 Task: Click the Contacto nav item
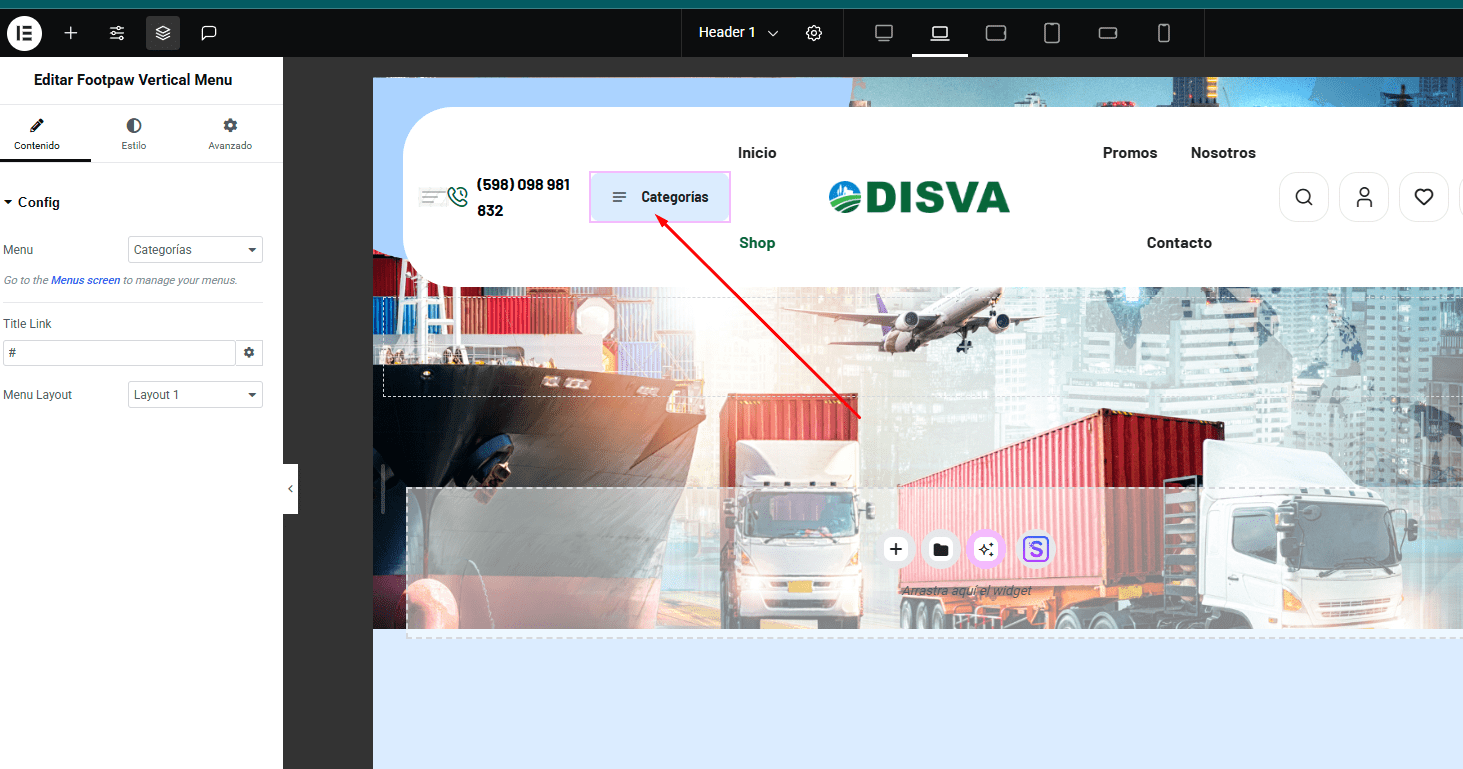[x=1179, y=243]
